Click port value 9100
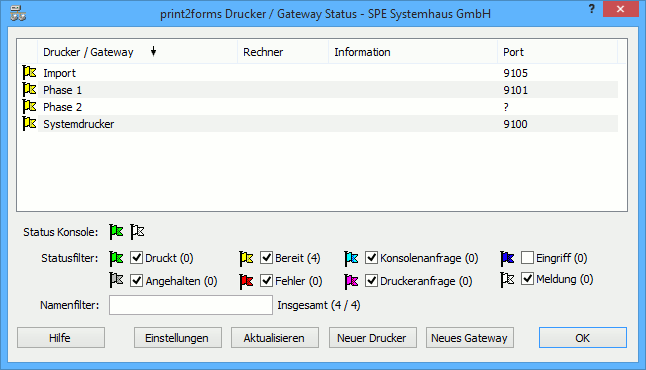This screenshot has height=370, width=646. (515, 124)
